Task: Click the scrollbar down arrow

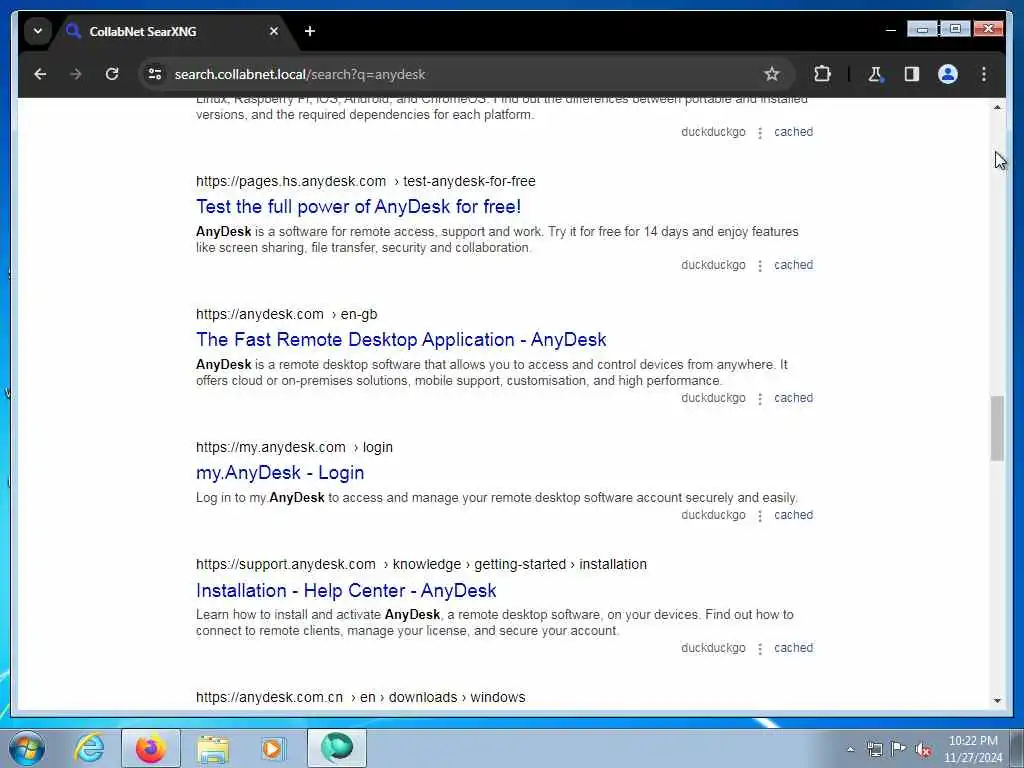Action: click(997, 700)
